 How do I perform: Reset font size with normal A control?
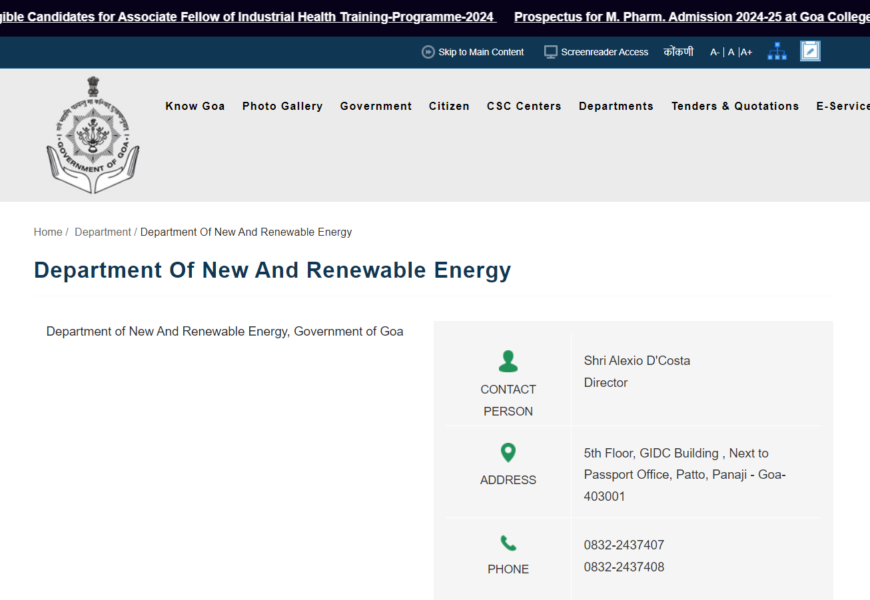[x=731, y=52]
